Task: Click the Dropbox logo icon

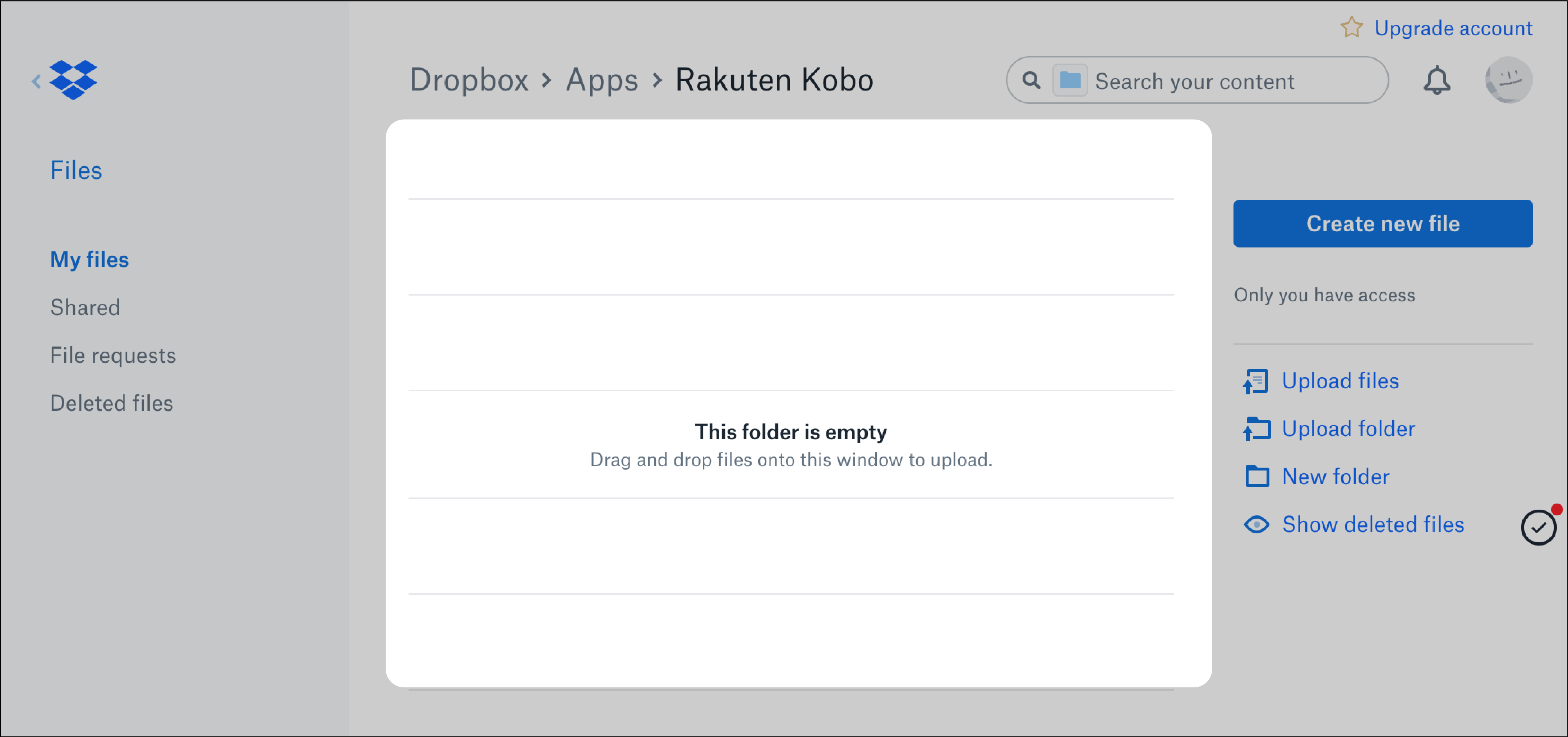Action: (x=75, y=80)
